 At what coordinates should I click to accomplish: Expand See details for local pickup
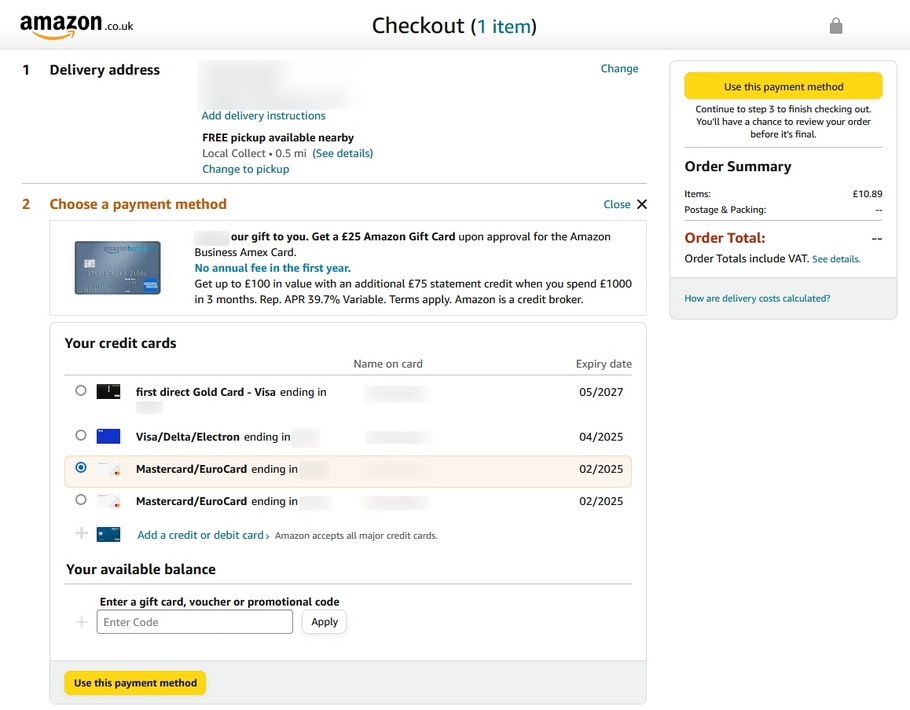(340, 153)
